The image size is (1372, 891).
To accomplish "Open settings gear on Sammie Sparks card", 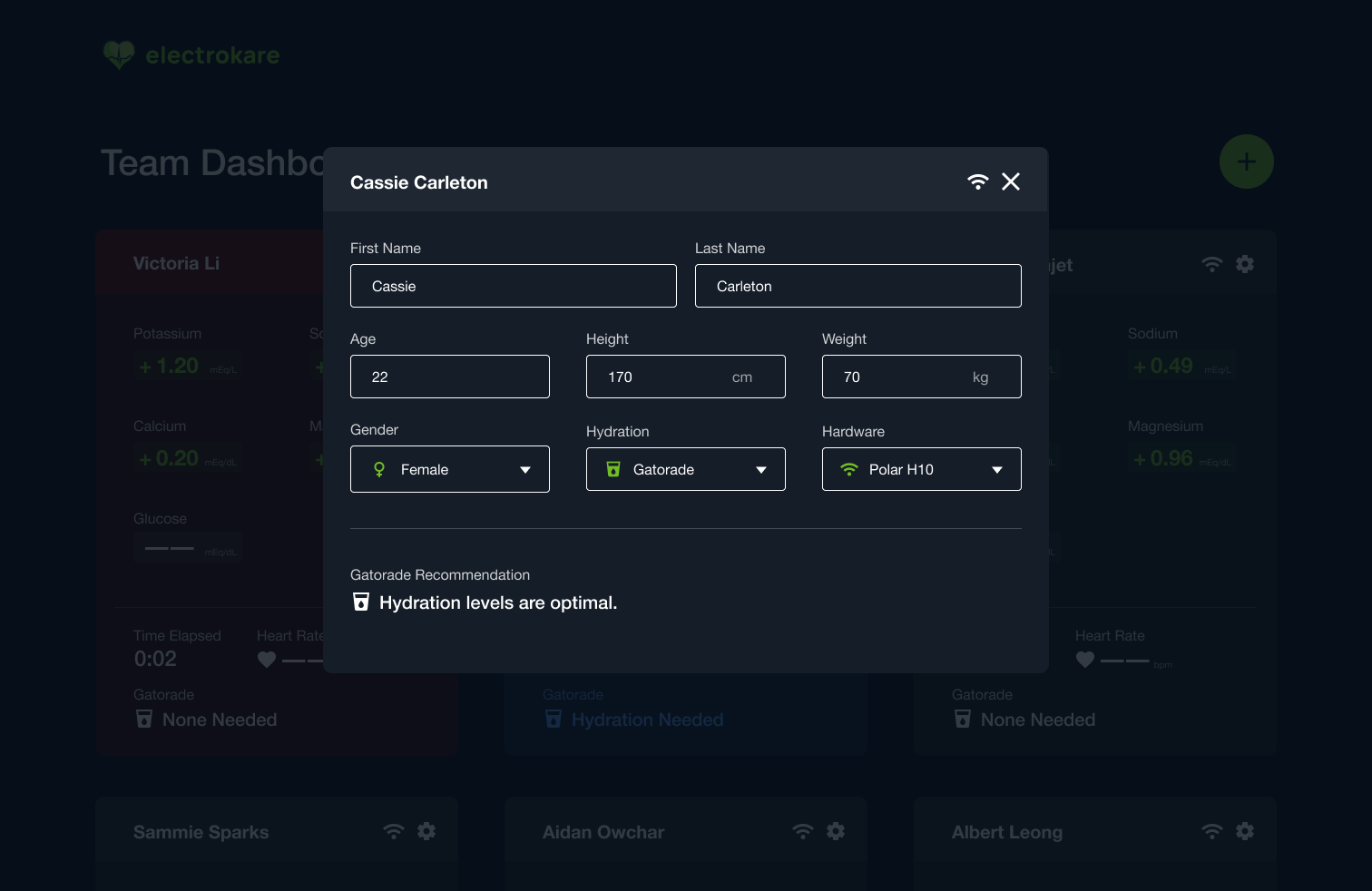I will [x=426, y=831].
